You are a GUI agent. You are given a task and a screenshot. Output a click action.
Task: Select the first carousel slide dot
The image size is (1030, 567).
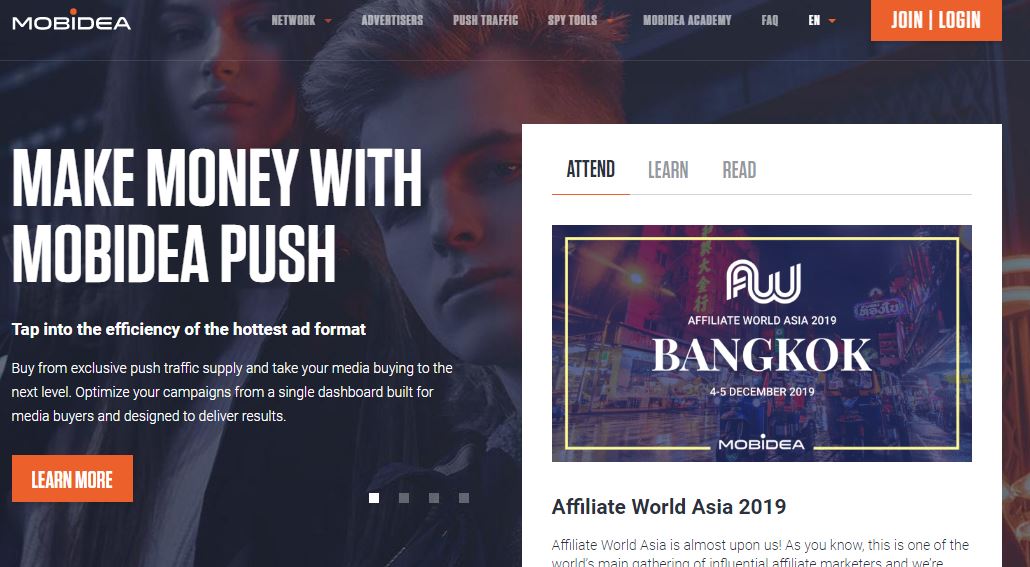(374, 498)
